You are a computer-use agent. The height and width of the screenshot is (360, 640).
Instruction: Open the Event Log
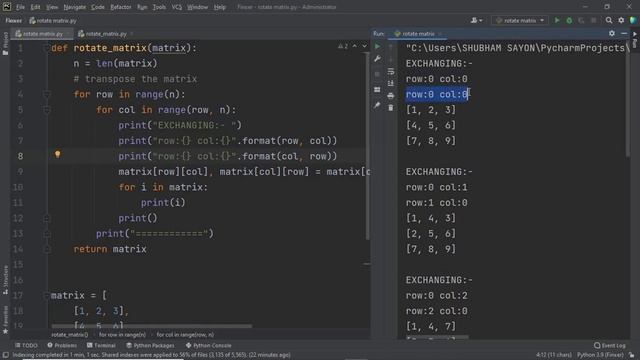pos(610,345)
